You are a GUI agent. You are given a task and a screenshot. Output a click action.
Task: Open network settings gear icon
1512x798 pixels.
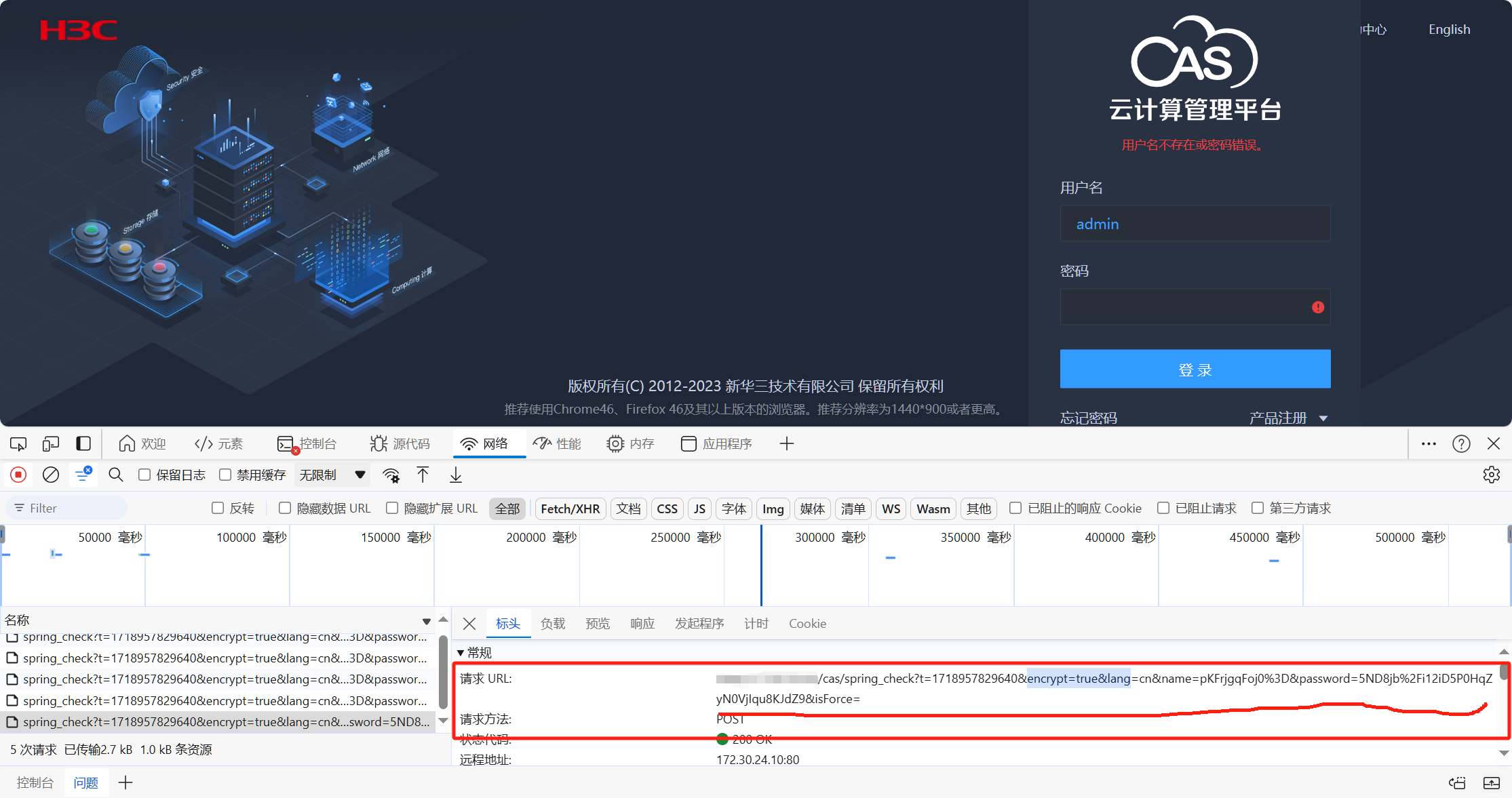(1491, 475)
